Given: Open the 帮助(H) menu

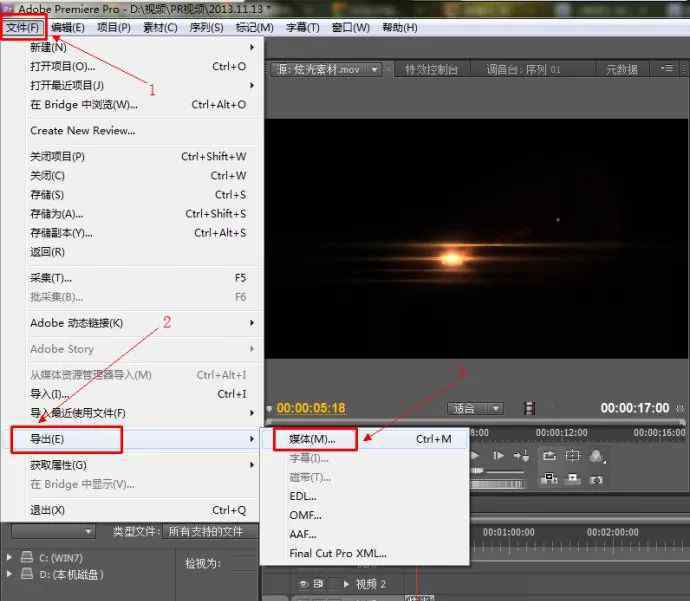Looking at the screenshot, I should [400, 28].
